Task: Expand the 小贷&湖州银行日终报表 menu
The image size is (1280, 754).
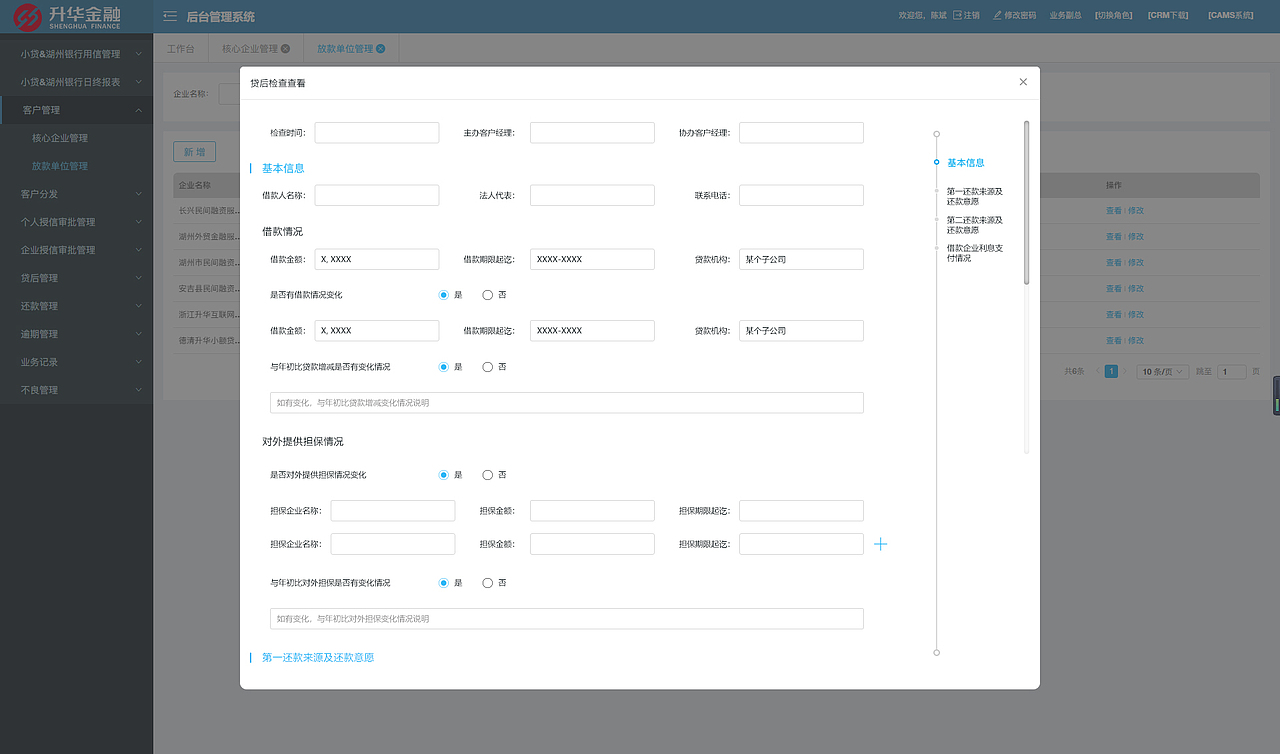Action: pos(77,82)
